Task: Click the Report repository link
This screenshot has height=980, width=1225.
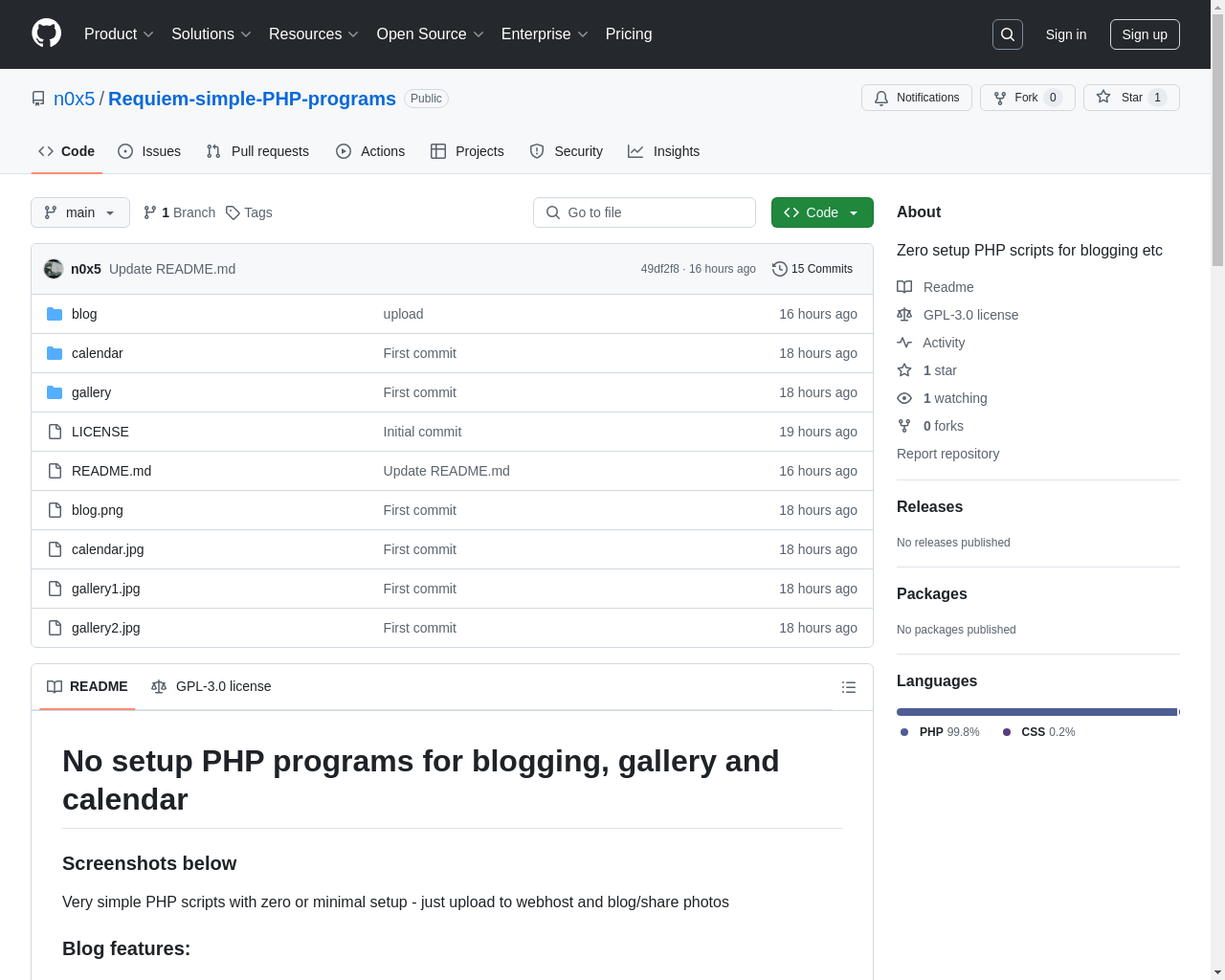Action: click(947, 454)
